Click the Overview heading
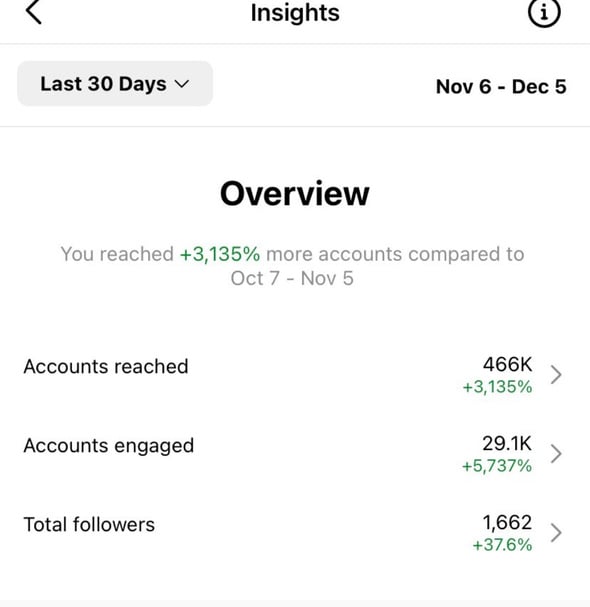 (x=295, y=194)
